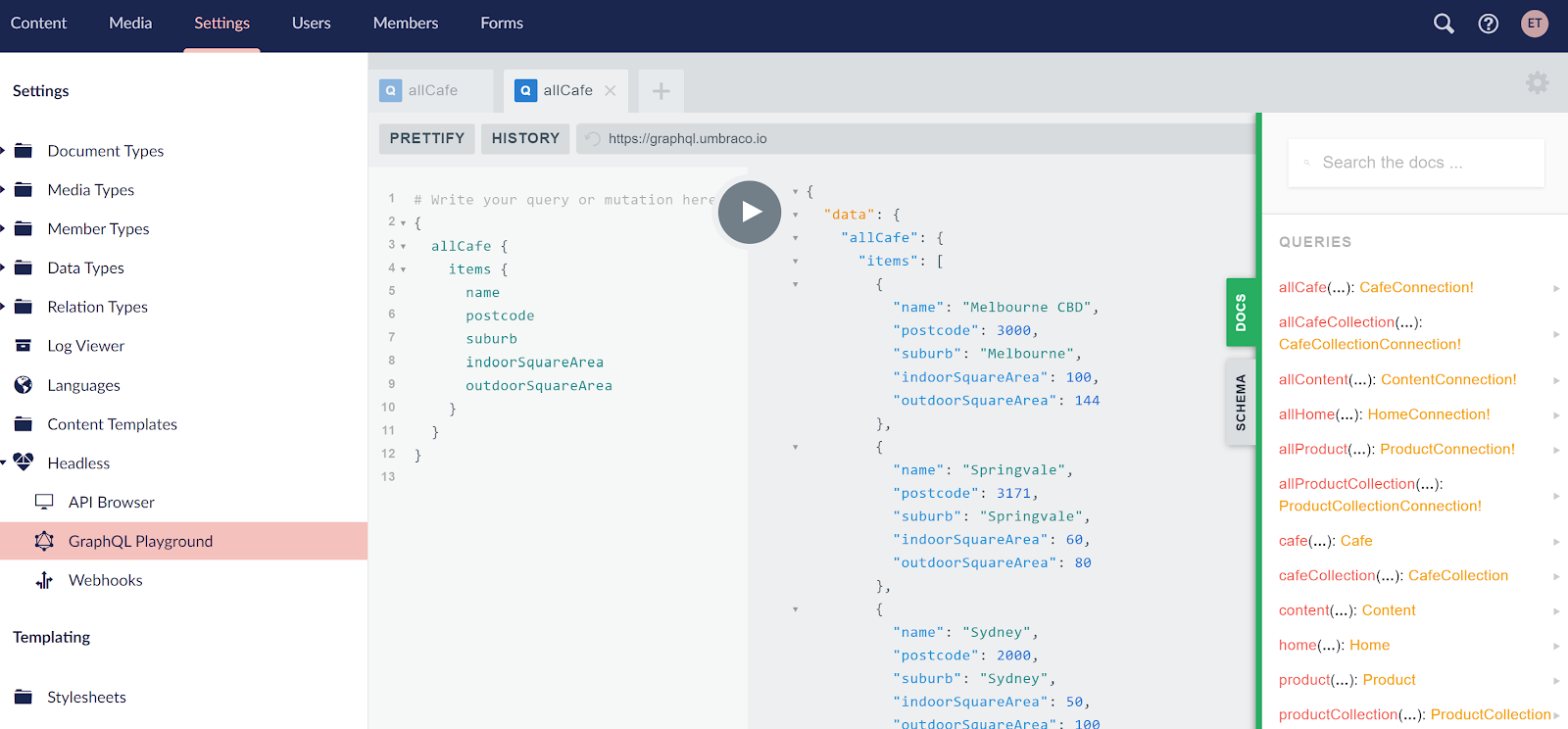
Task: Open the ET user avatar menu
Action: (1535, 24)
